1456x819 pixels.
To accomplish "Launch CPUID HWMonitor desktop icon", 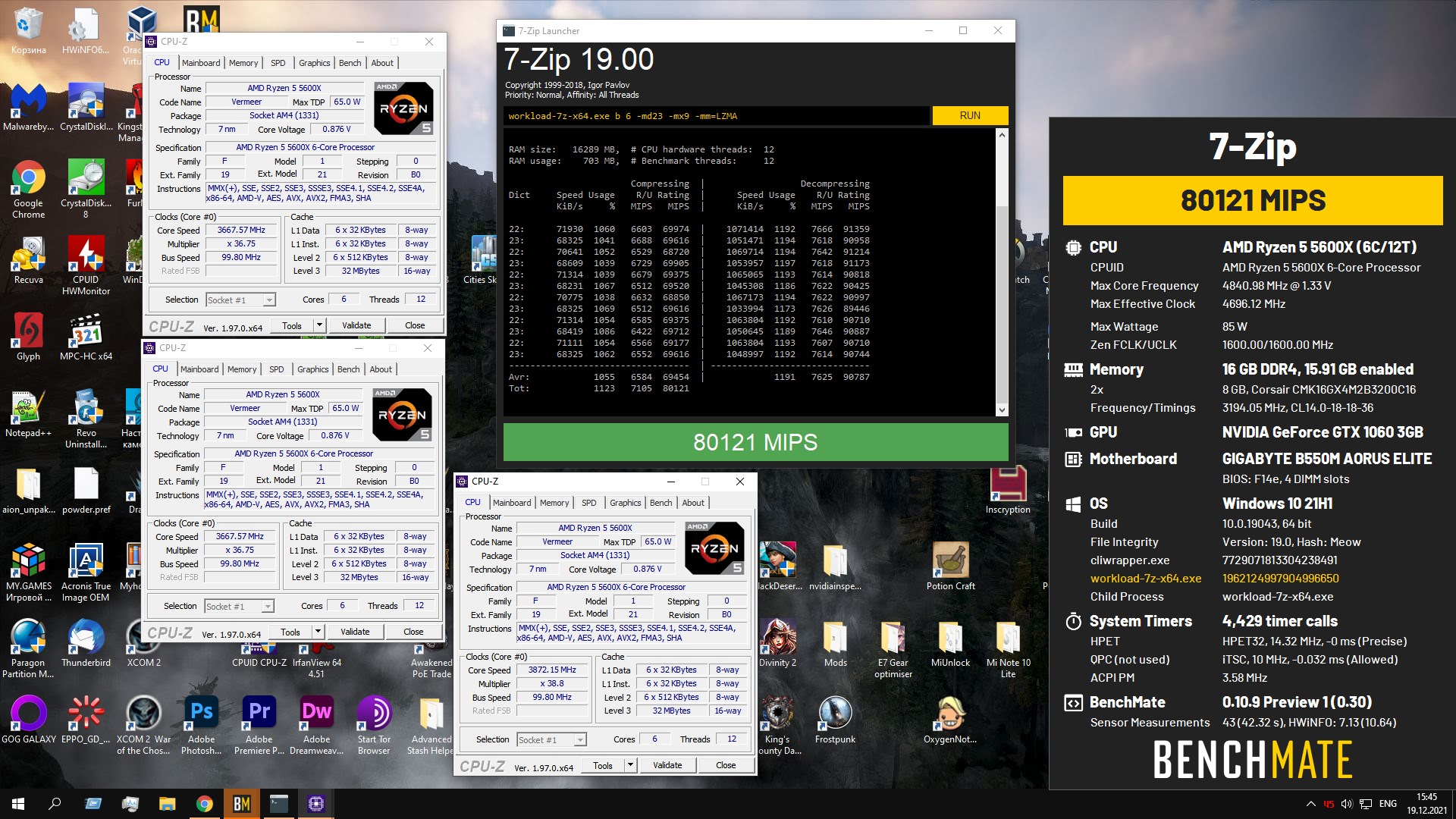I will (86, 265).
